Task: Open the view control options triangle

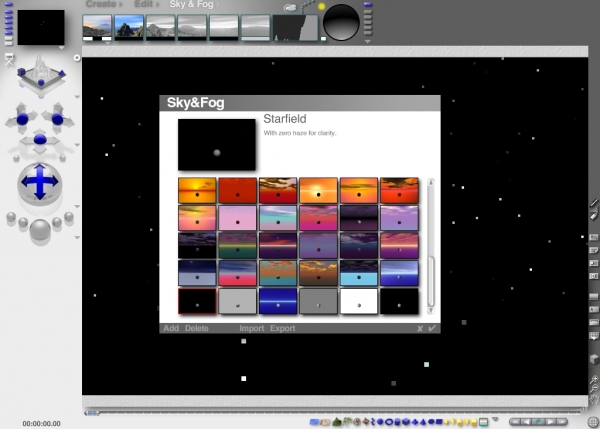Action: [77, 97]
